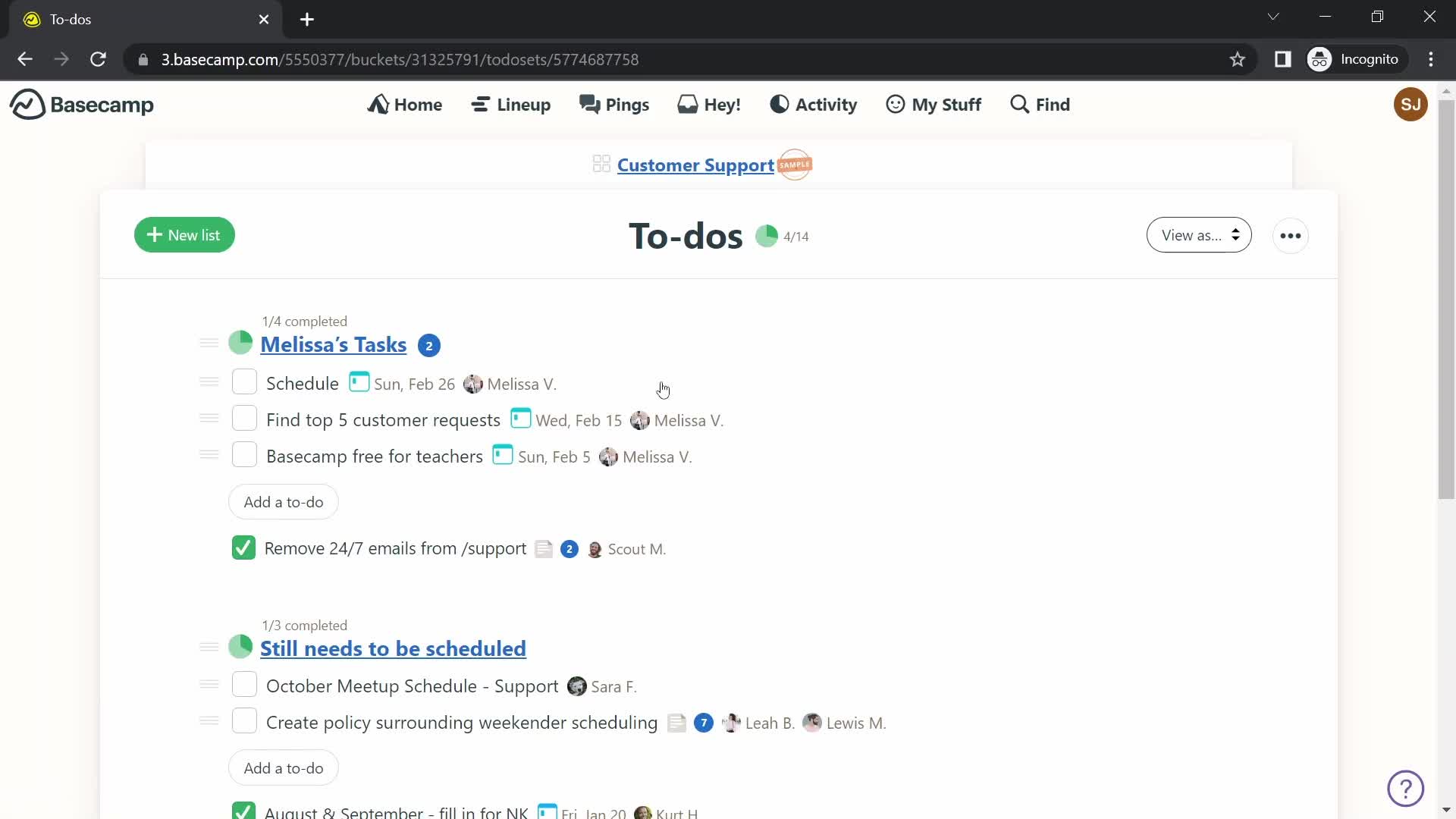Select the New list button
The width and height of the screenshot is (1456, 819).
pos(185,235)
